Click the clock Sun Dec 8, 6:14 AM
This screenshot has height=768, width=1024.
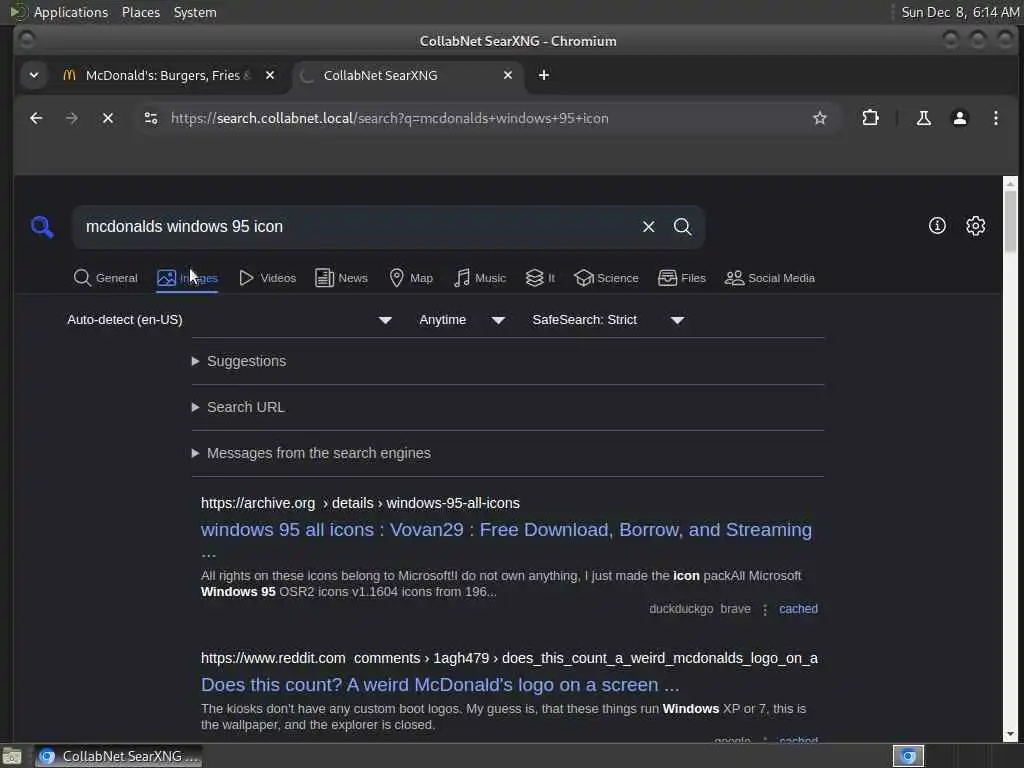[960, 12]
